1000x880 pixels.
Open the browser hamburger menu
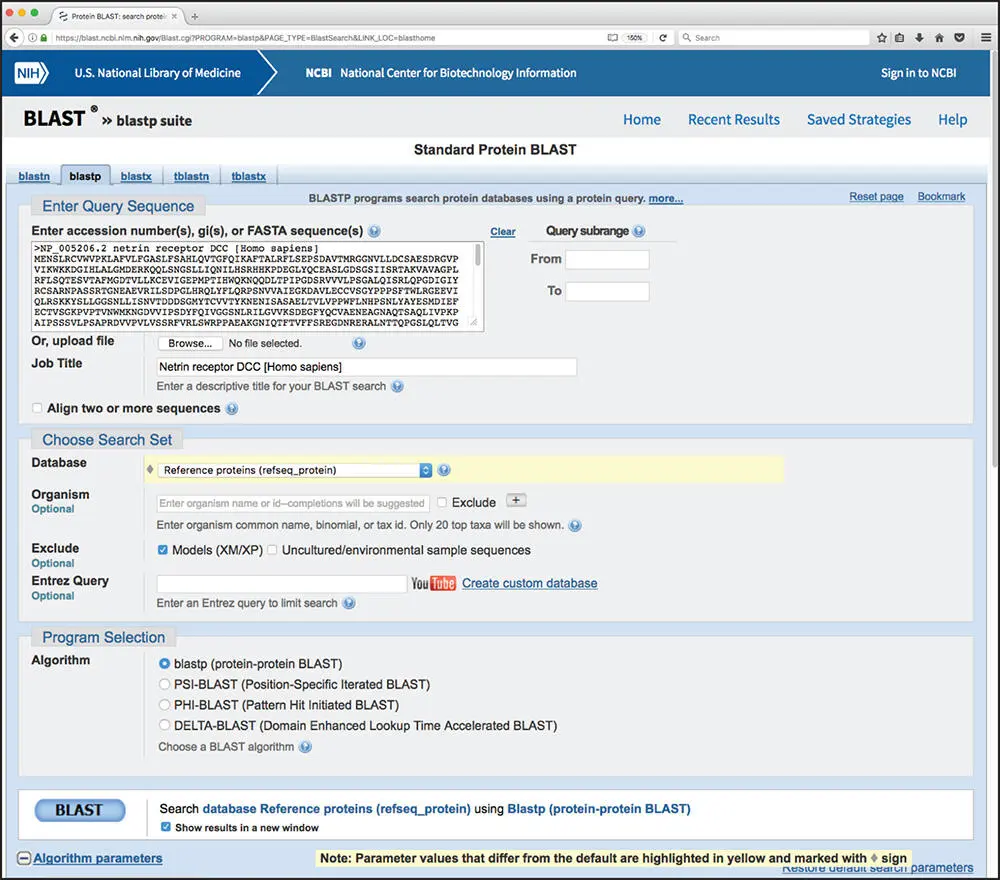coord(986,38)
